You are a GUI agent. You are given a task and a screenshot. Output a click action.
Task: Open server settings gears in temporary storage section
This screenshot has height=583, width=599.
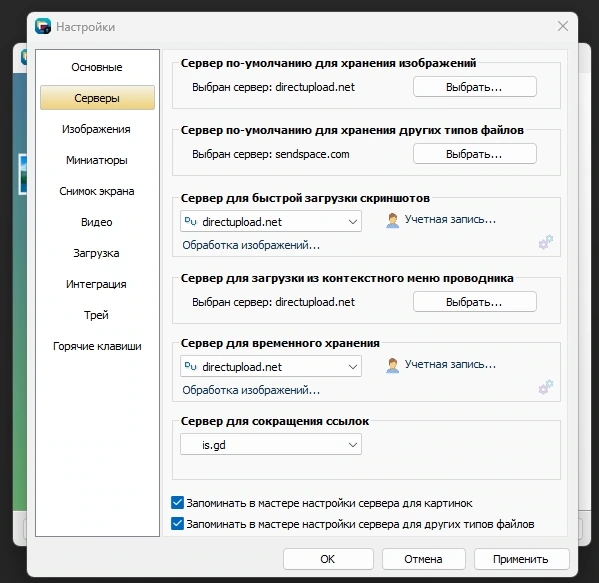[546, 387]
